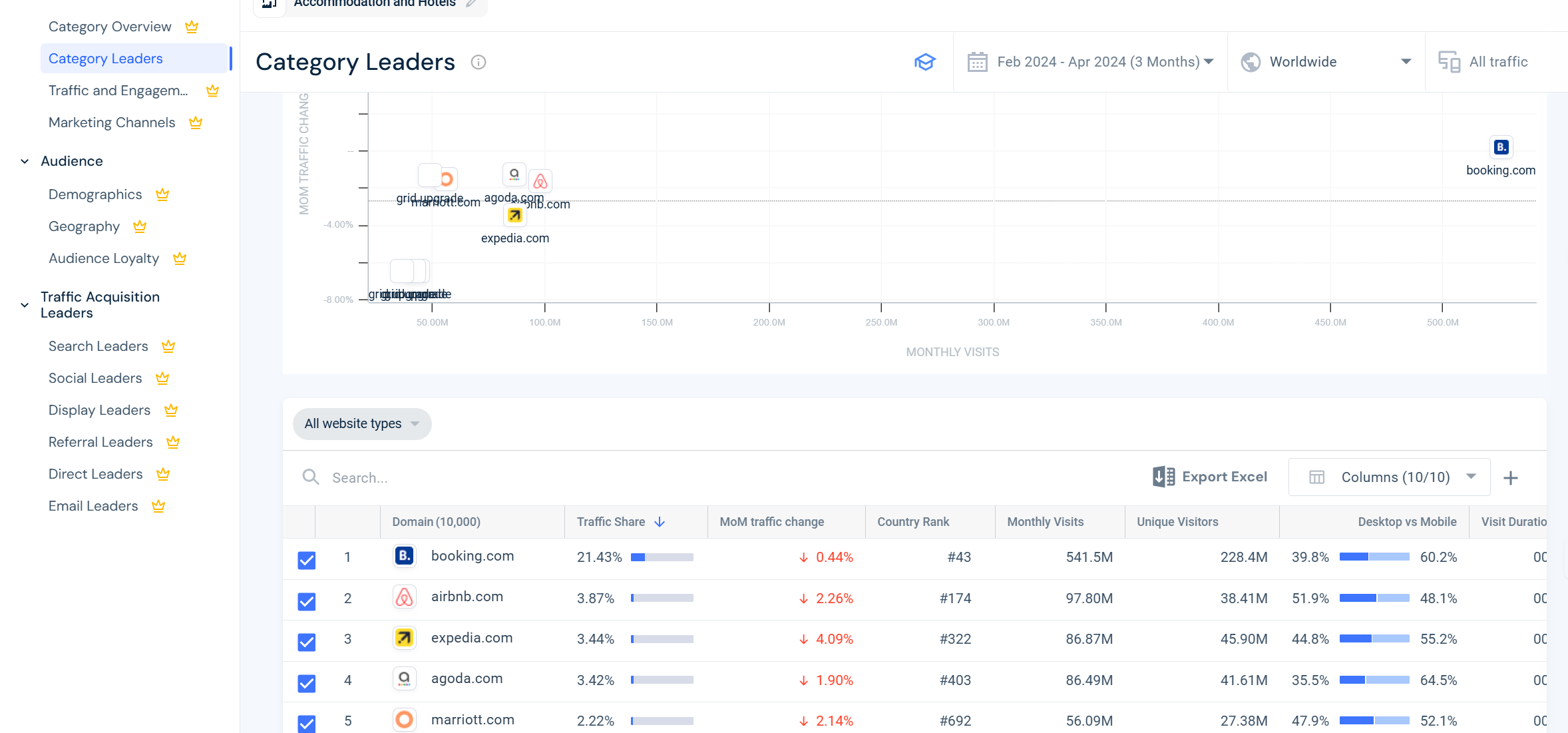The width and height of the screenshot is (1568, 733).
Task: Uncheck the airbnb.com row checkbox
Action: 306,601
